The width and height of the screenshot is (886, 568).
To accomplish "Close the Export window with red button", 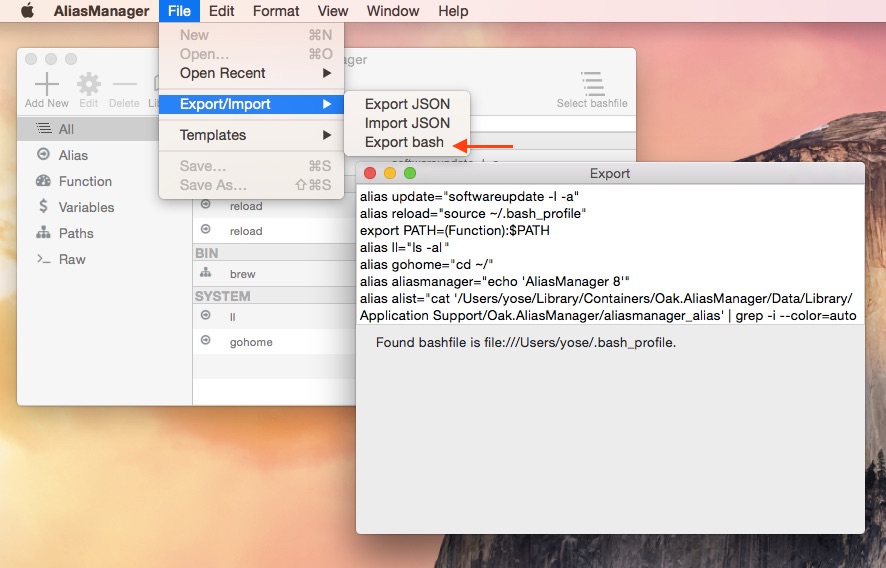I will pos(370,173).
